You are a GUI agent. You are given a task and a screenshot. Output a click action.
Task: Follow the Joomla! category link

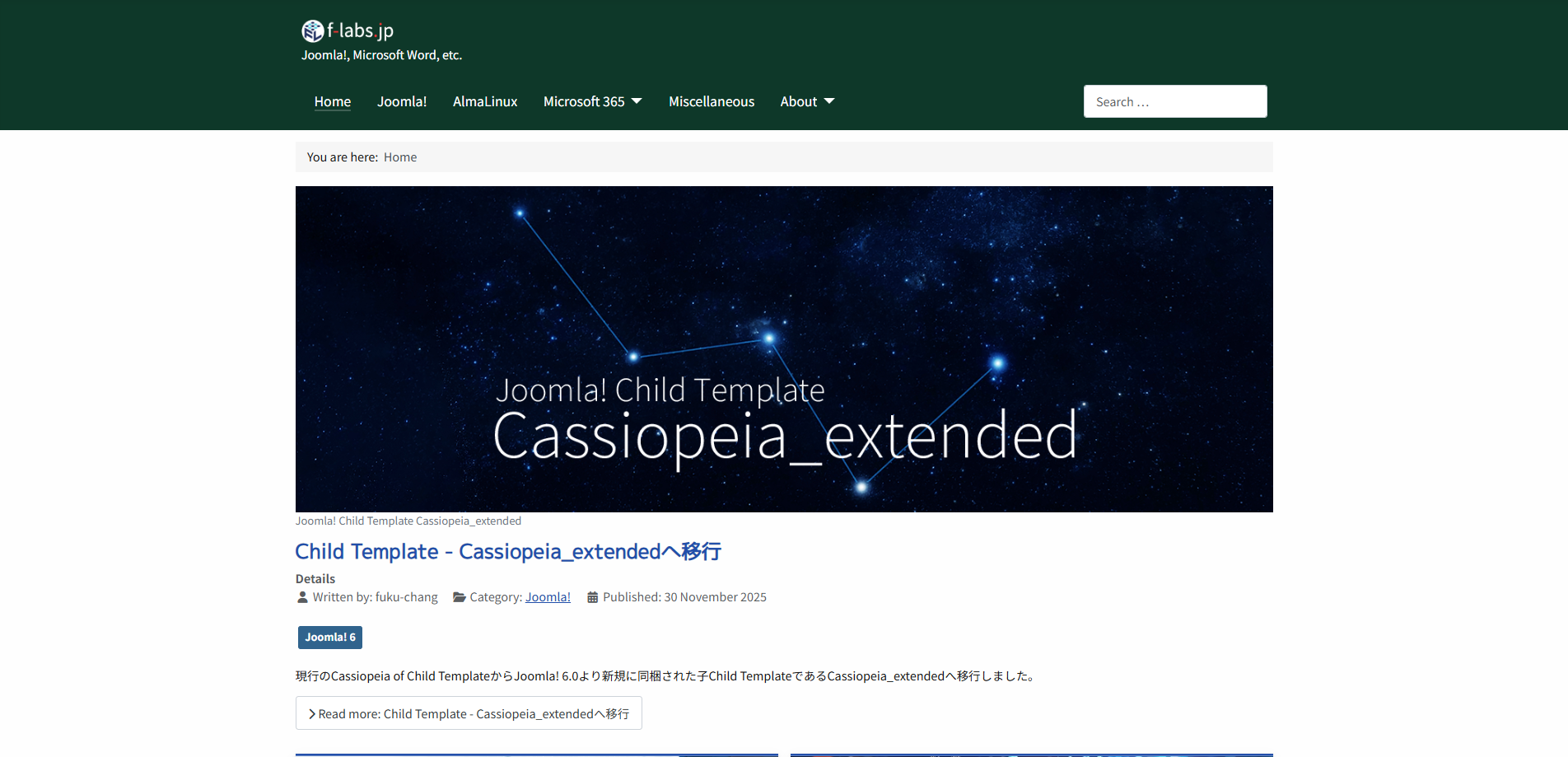pos(548,597)
